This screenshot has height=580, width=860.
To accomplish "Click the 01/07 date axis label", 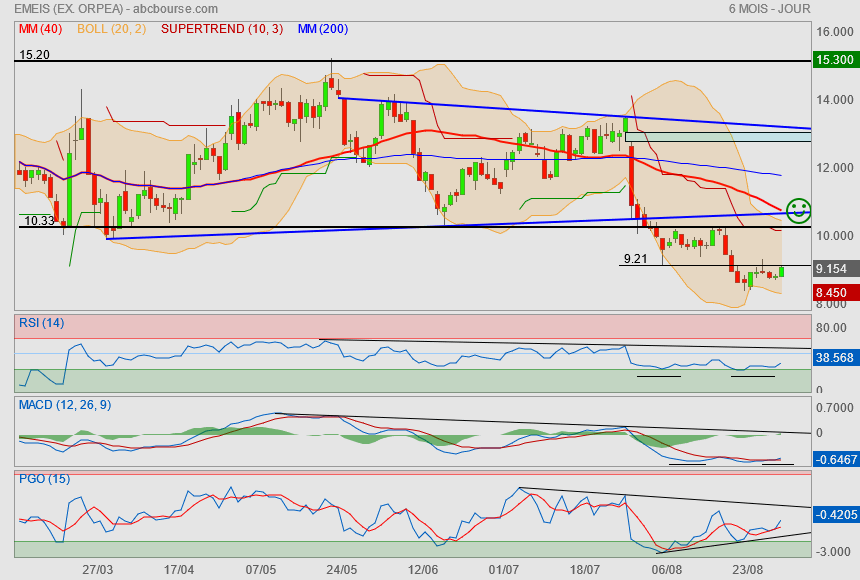I will 503,570.
